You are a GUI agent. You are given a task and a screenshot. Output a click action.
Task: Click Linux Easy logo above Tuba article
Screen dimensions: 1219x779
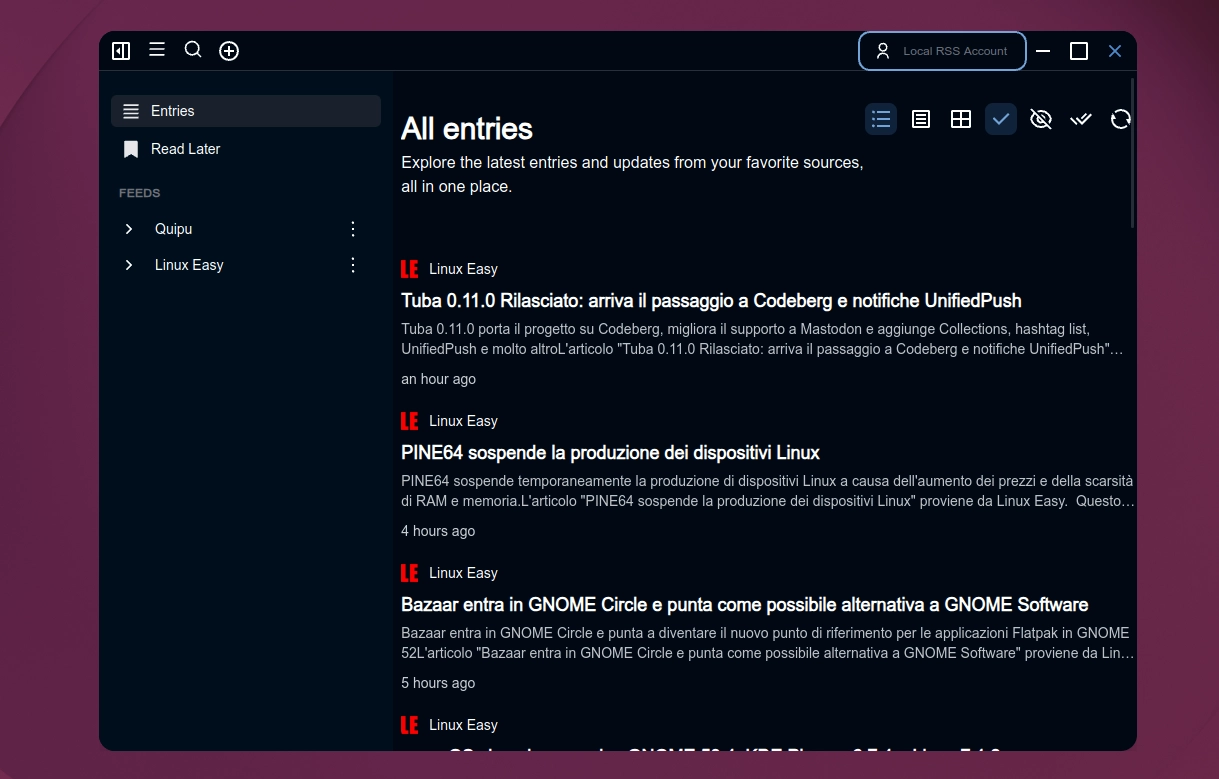pos(410,269)
